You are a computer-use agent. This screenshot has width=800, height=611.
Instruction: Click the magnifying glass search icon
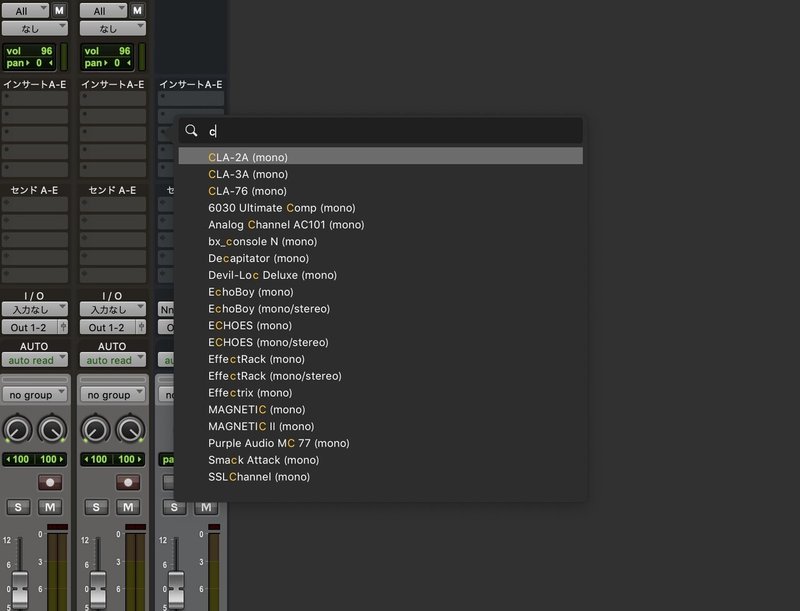point(191,131)
